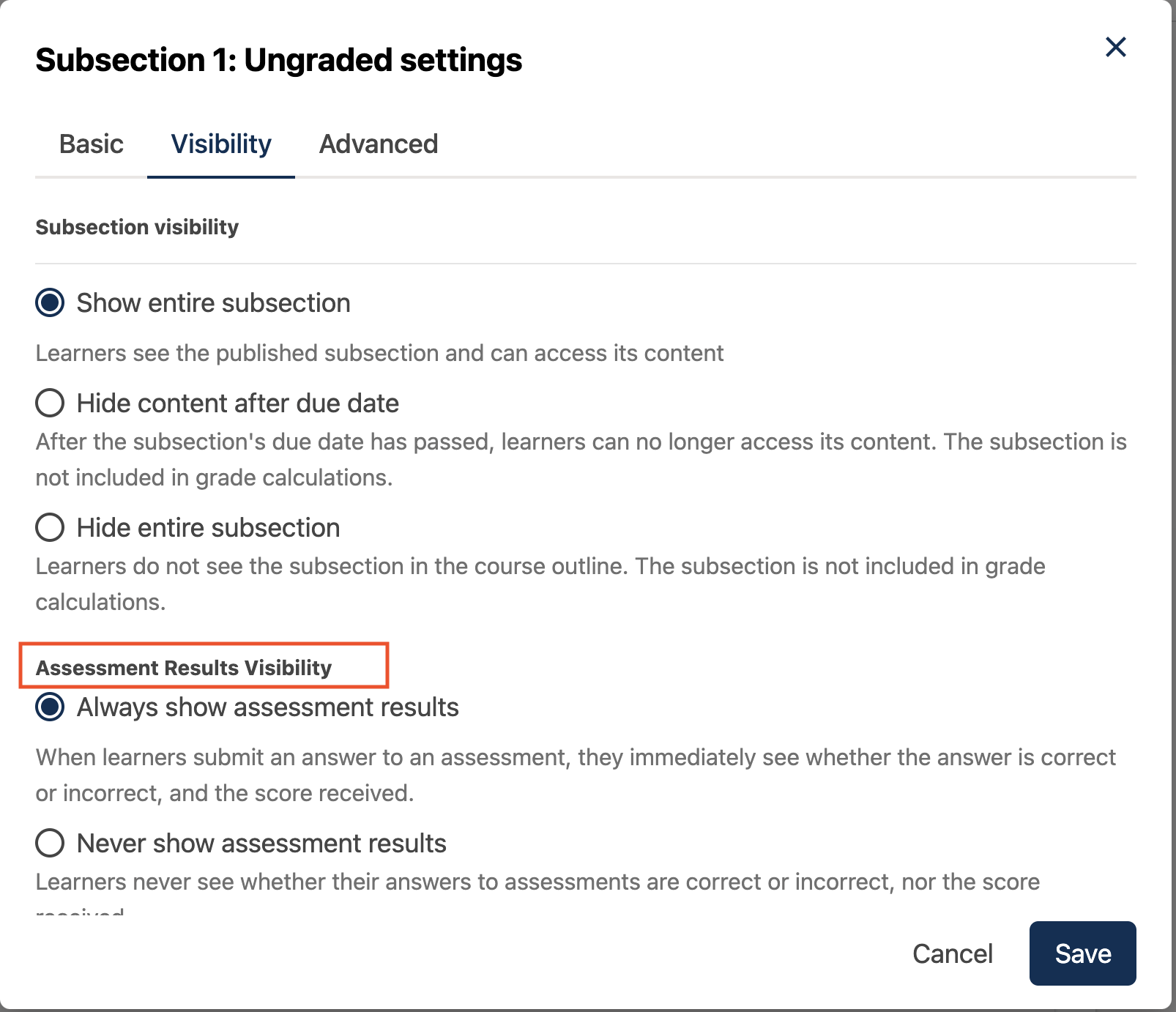
Task: Click the description beginning 'Learners see the published subsection'
Action: click(379, 353)
